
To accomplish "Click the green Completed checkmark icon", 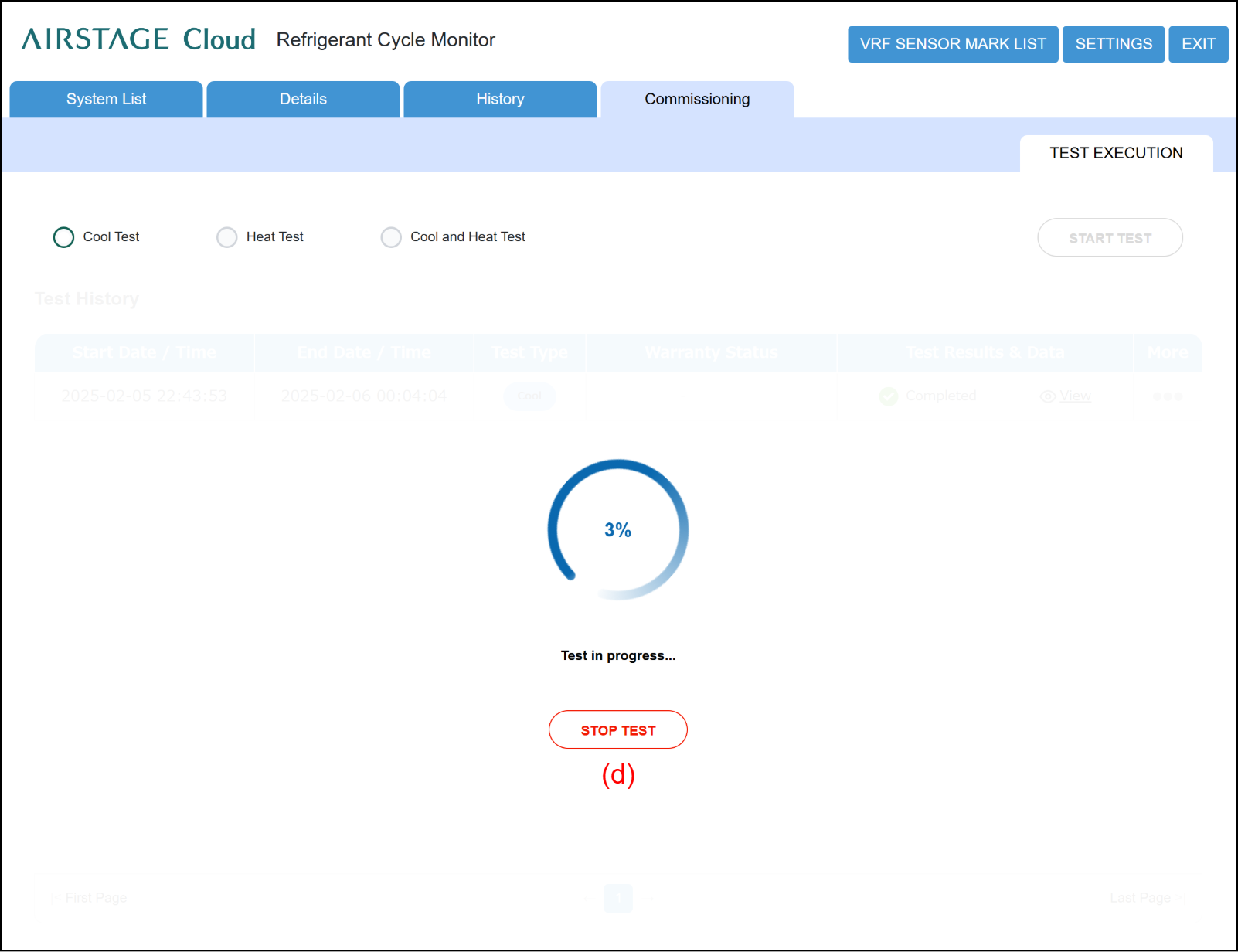I will (889, 396).
